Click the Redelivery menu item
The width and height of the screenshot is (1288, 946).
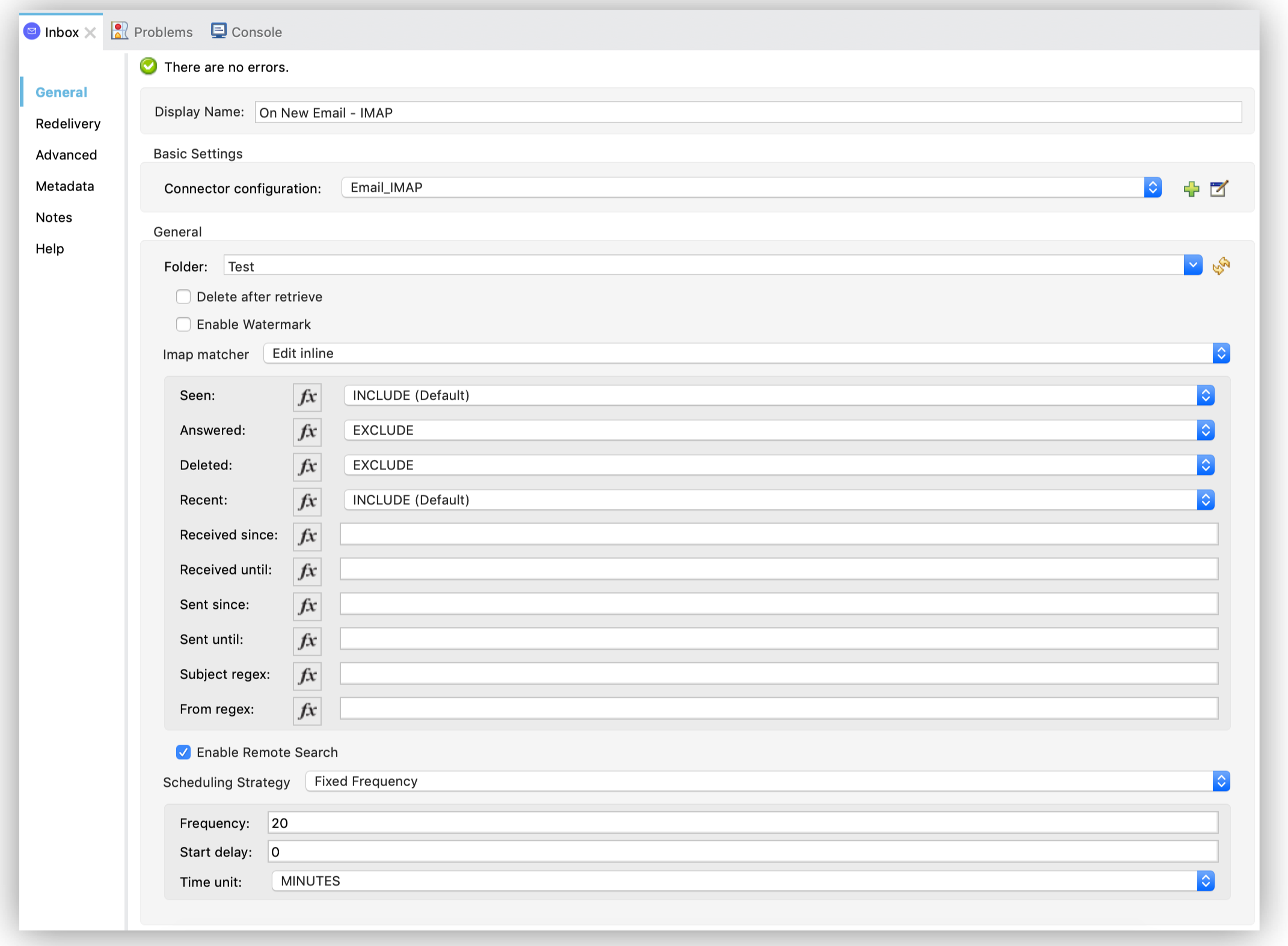[68, 123]
